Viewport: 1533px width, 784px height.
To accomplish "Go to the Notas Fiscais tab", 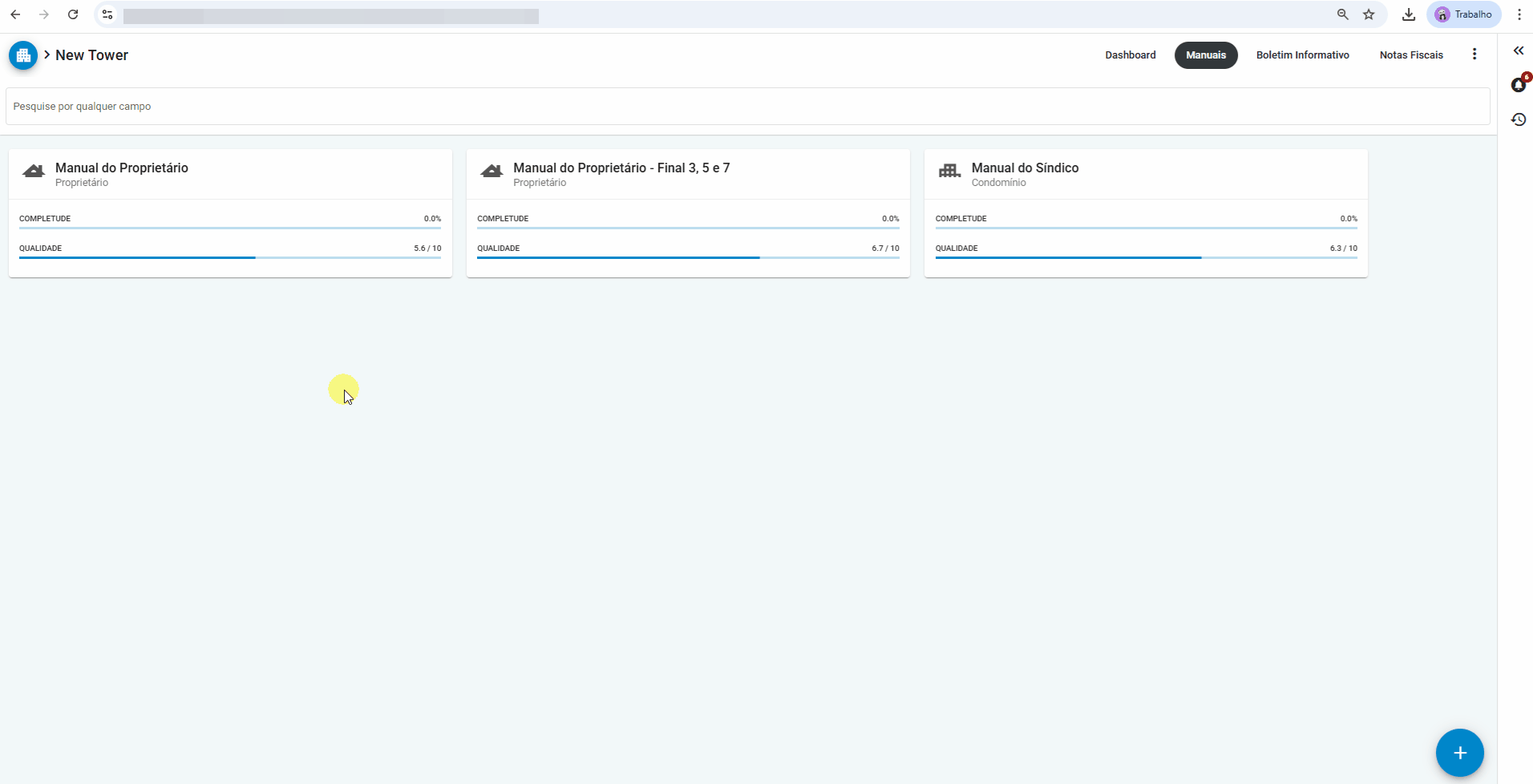I will point(1411,55).
